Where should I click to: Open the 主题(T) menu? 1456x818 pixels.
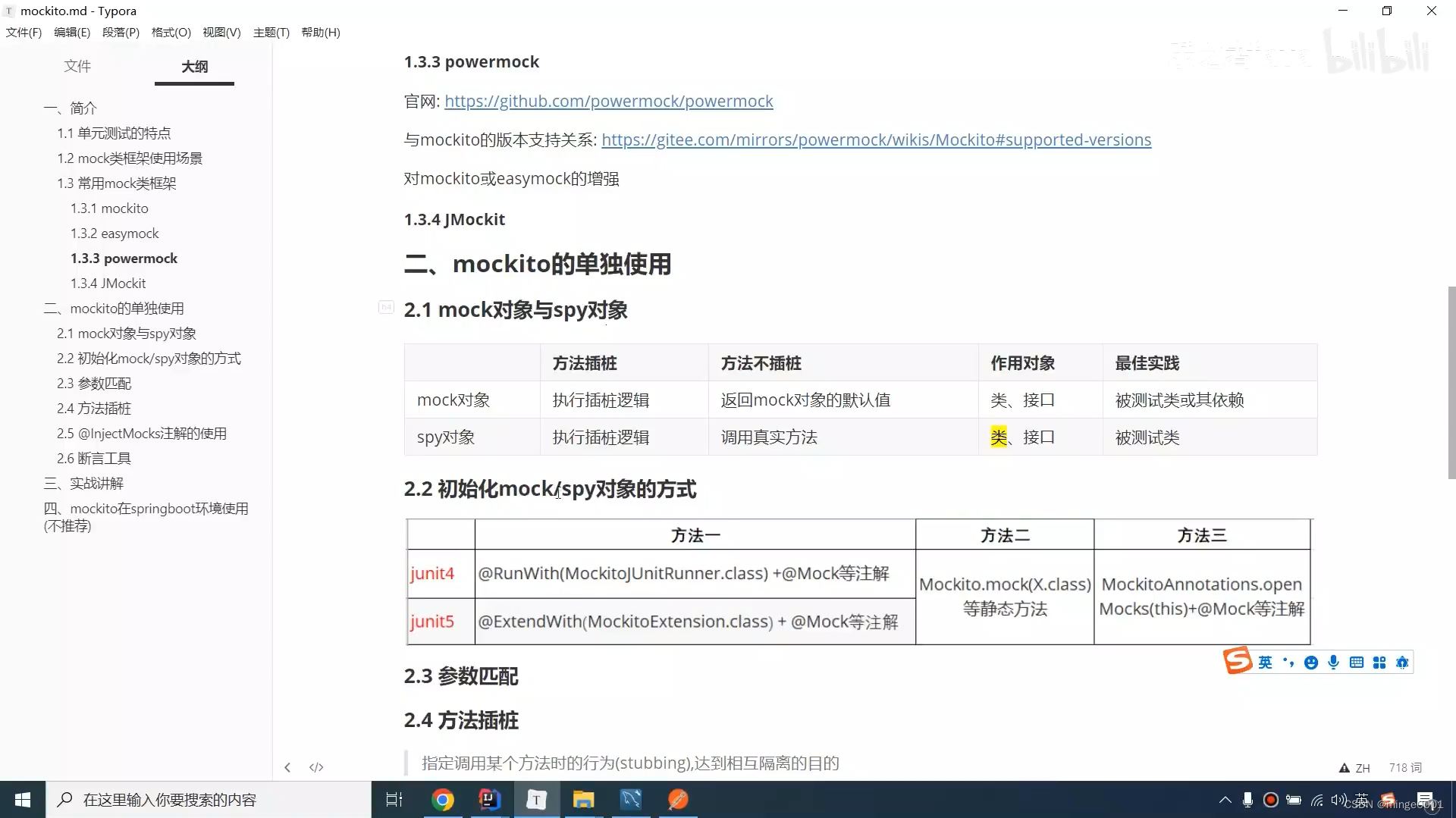[271, 32]
